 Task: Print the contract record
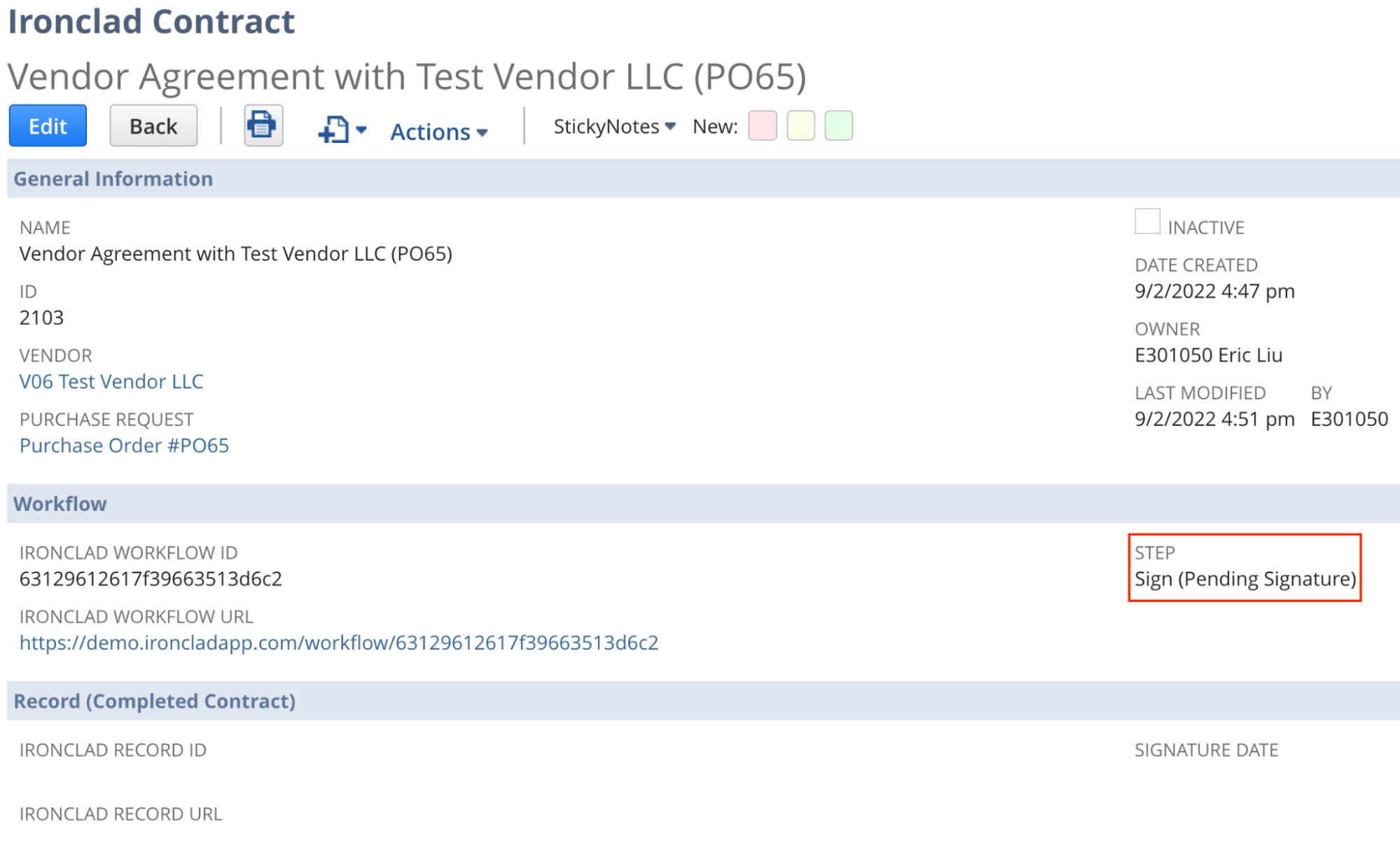coord(263,125)
